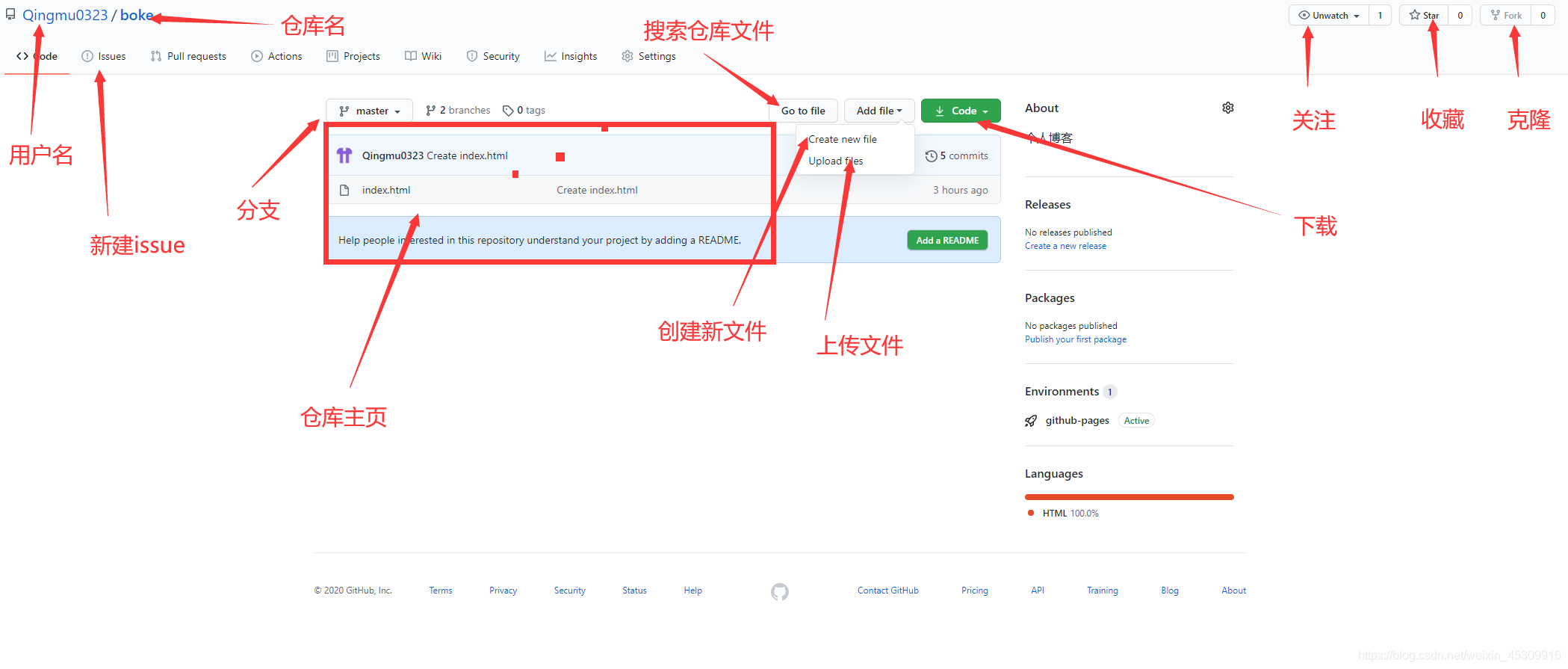Screen dimensions: 1568x669
Task: Open the Privacy footer link
Action: click(x=503, y=591)
